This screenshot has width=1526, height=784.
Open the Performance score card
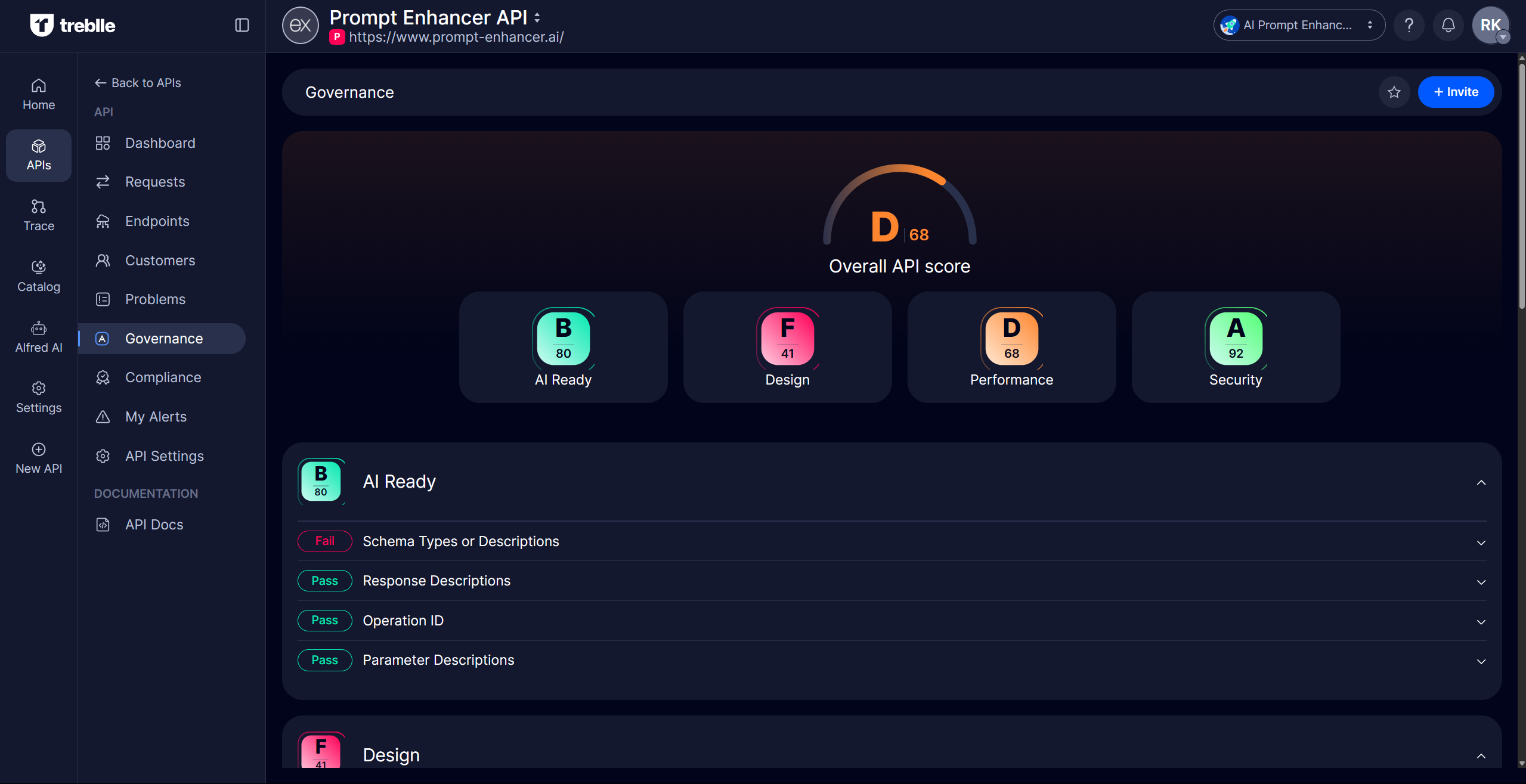1011,347
